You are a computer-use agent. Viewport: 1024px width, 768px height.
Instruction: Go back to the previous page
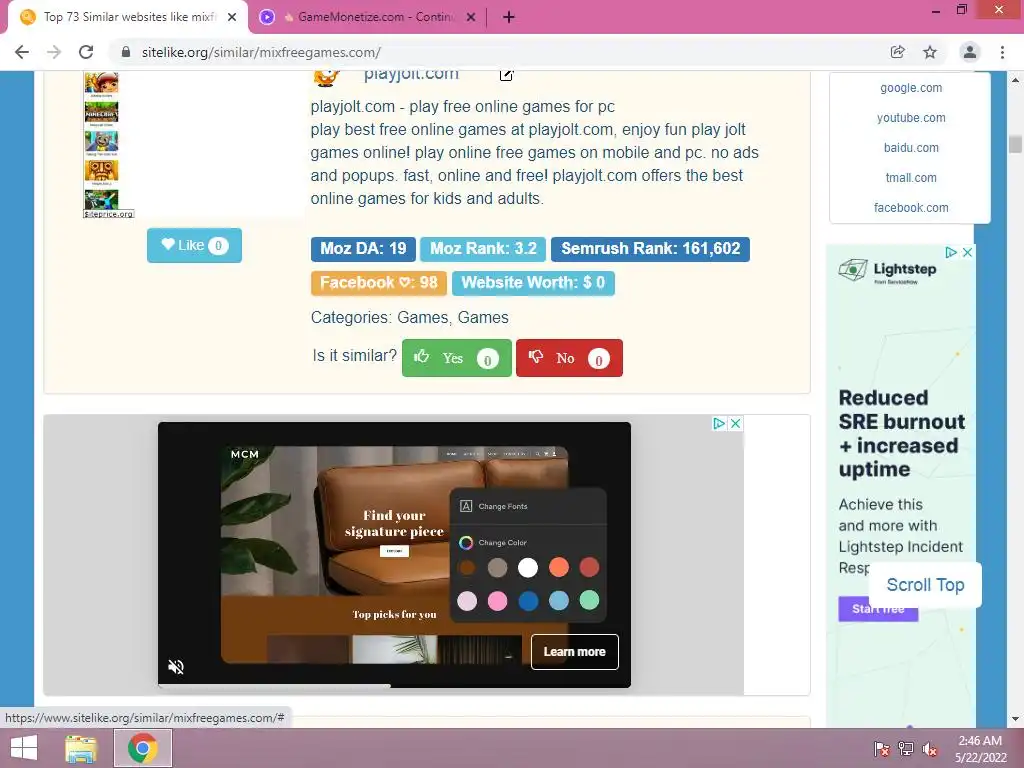pos(22,52)
